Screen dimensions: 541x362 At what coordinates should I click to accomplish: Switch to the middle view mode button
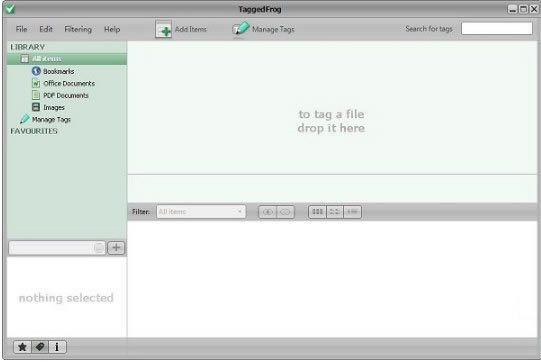point(335,212)
